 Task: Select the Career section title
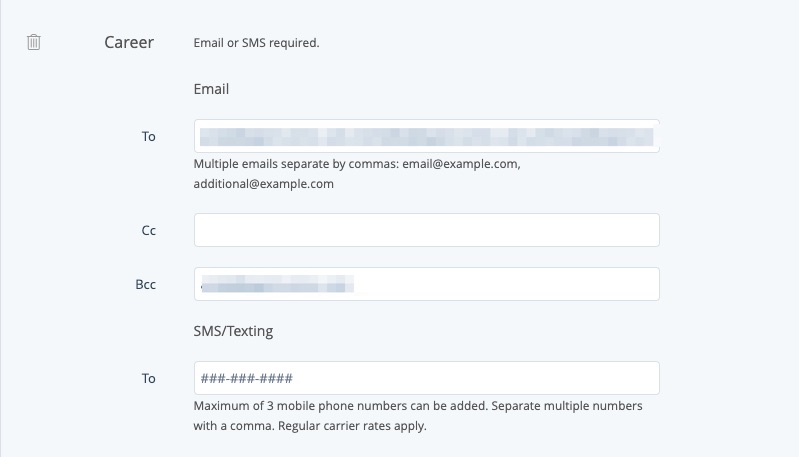[x=129, y=43]
